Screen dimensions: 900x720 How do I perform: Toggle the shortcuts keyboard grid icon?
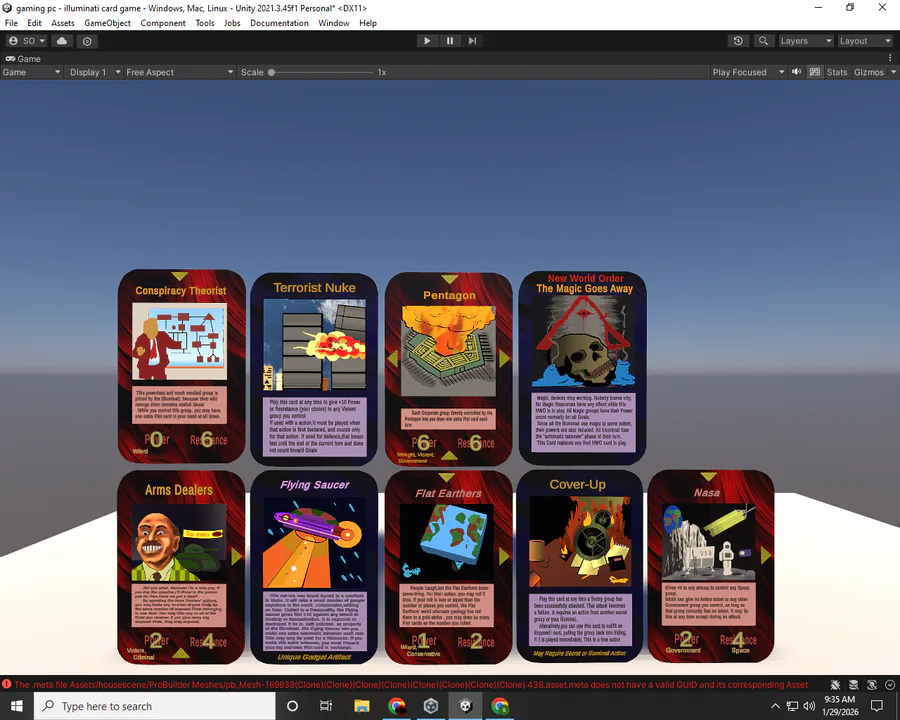[814, 72]
